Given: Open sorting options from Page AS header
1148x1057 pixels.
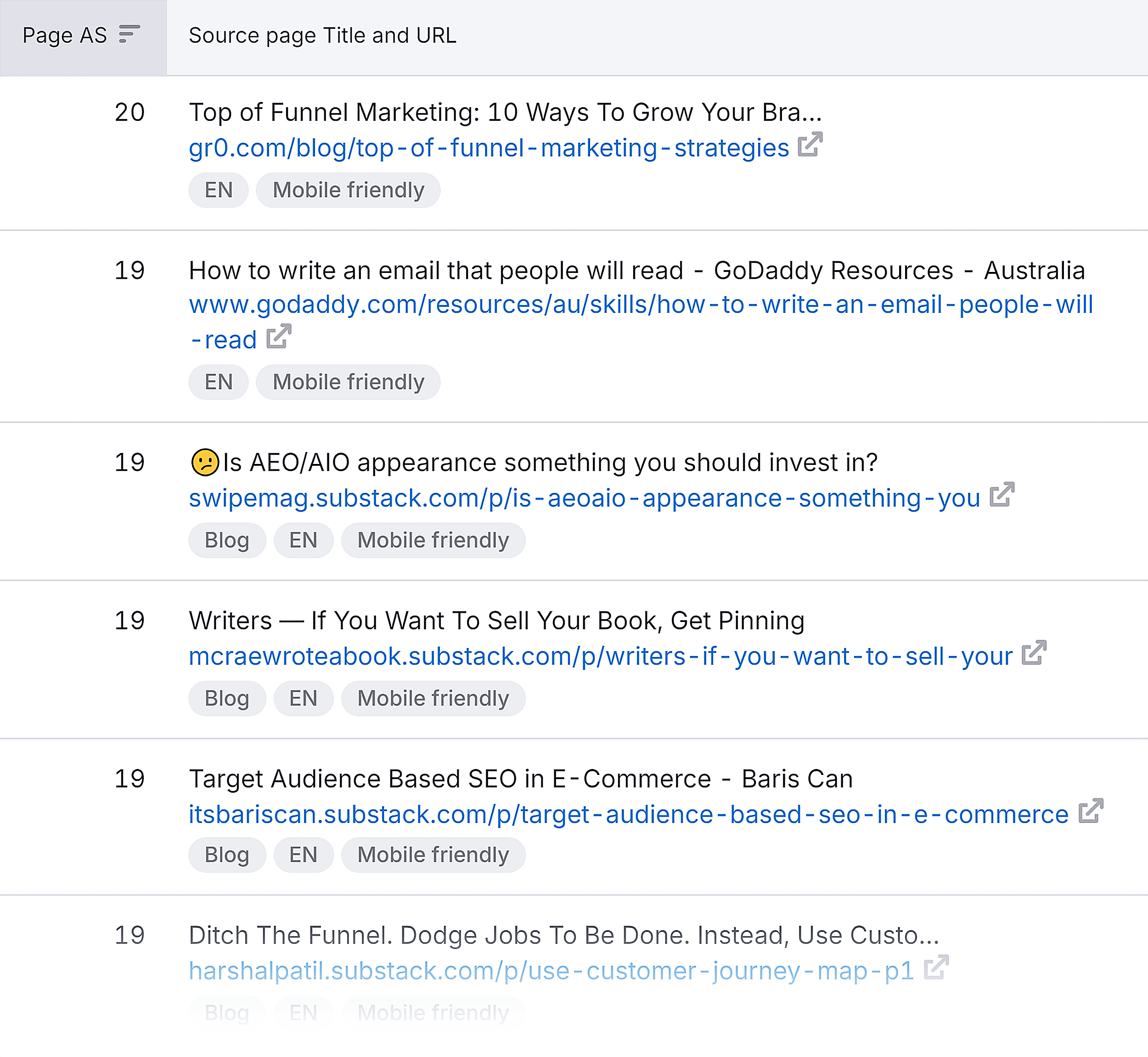Looking at the screenshot, I should tap(130, 34).
